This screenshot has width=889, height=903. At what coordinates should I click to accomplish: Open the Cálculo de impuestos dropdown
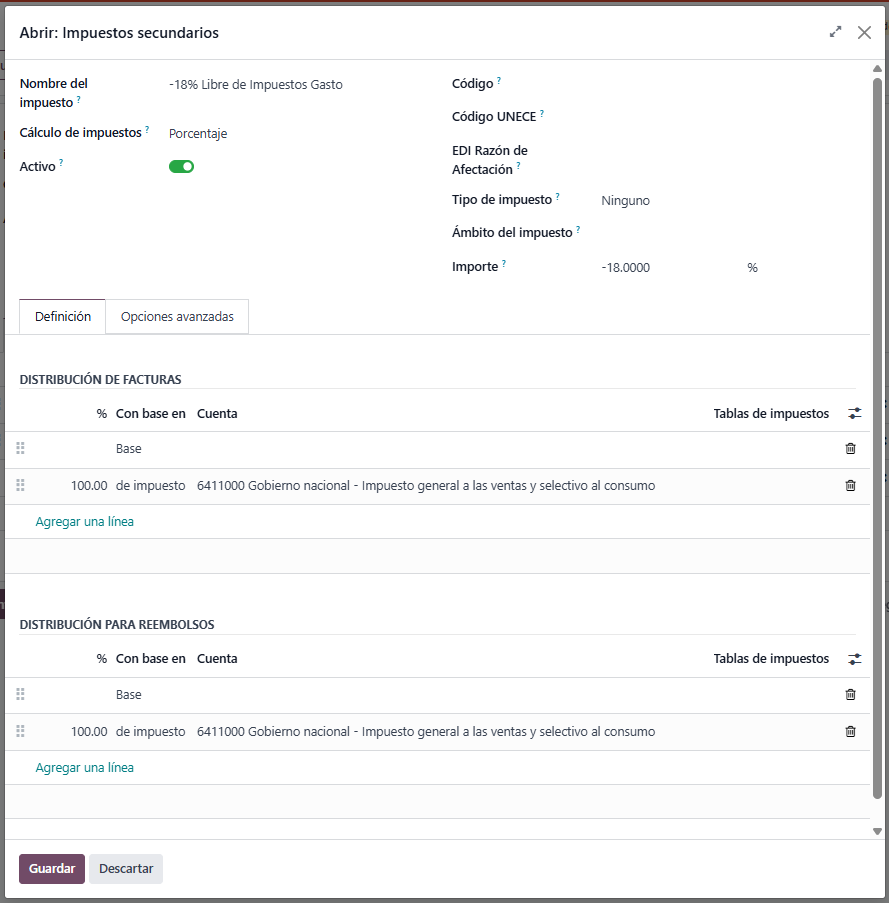[x=290, y=134]
